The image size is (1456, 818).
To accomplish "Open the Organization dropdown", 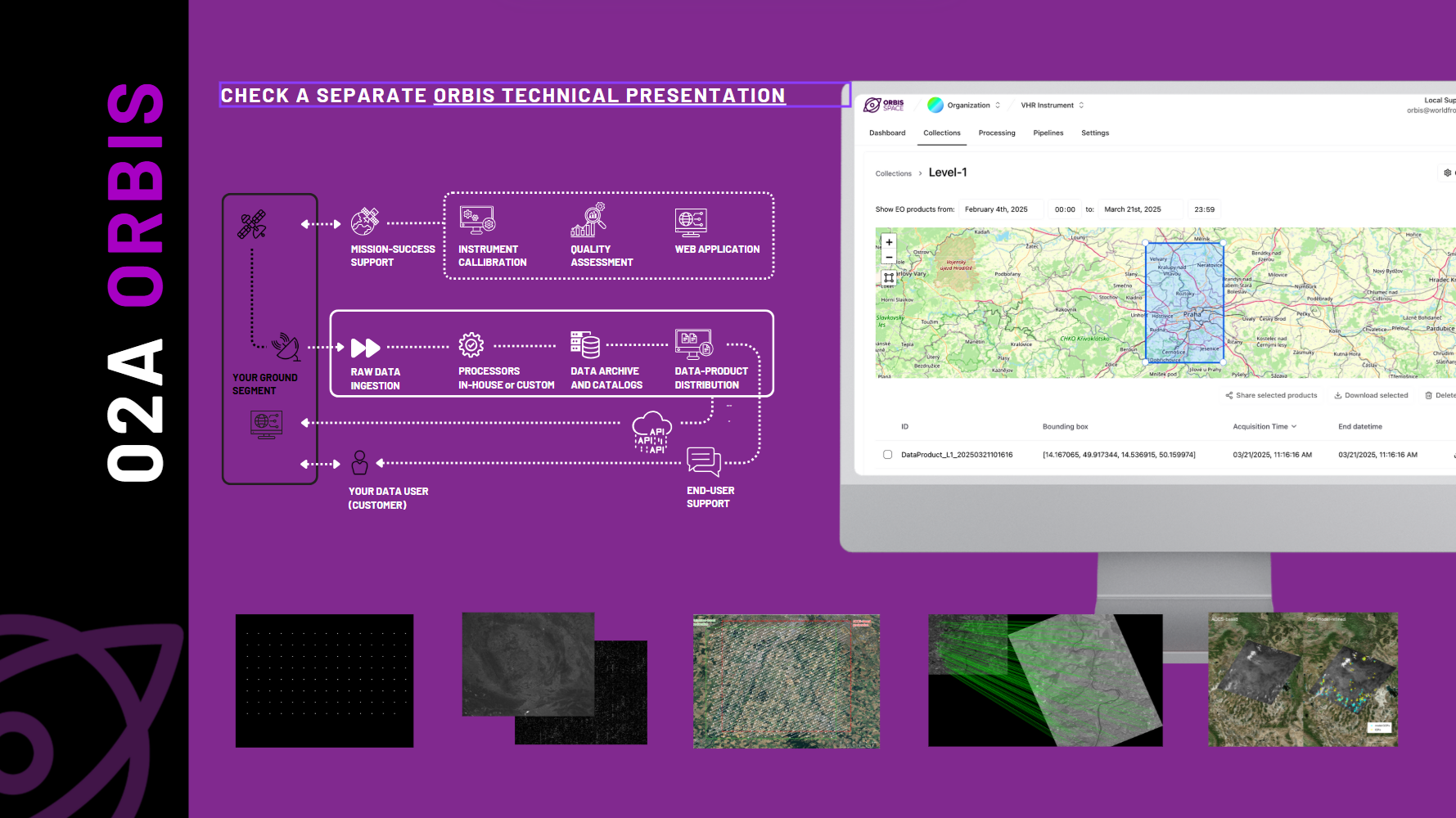I will point(964,106).
